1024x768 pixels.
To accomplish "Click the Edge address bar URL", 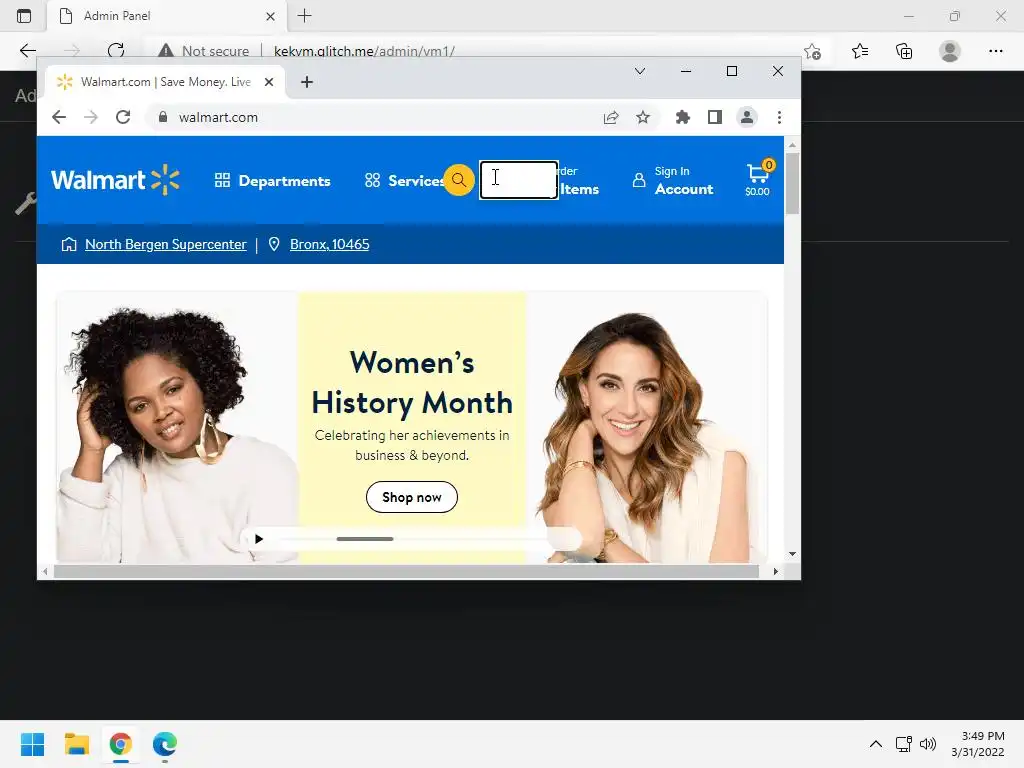I will tap(364, 51).
